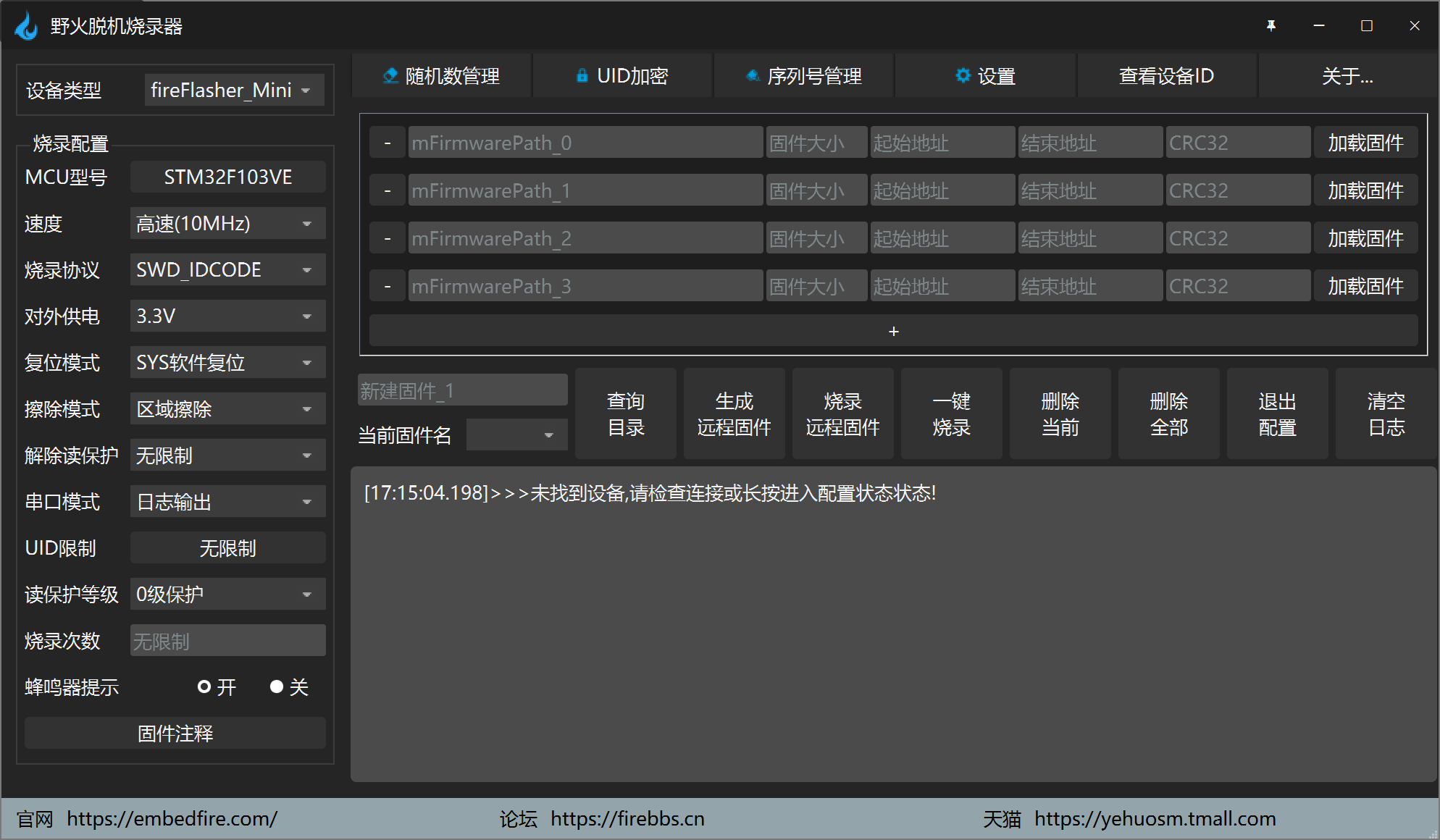This screenshot has width=1440, height=840.
Task: Pin the window with the pushpin icon
Action: 1271,26
